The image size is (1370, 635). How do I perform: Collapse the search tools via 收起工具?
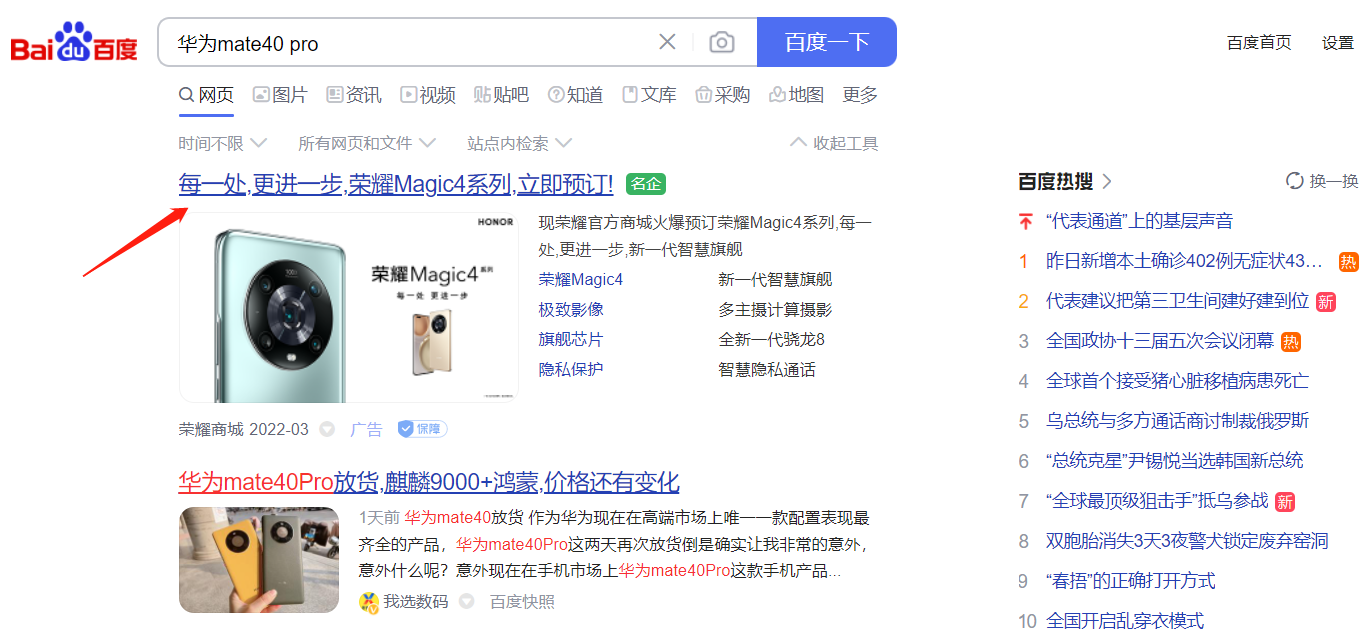click(834, 143)
